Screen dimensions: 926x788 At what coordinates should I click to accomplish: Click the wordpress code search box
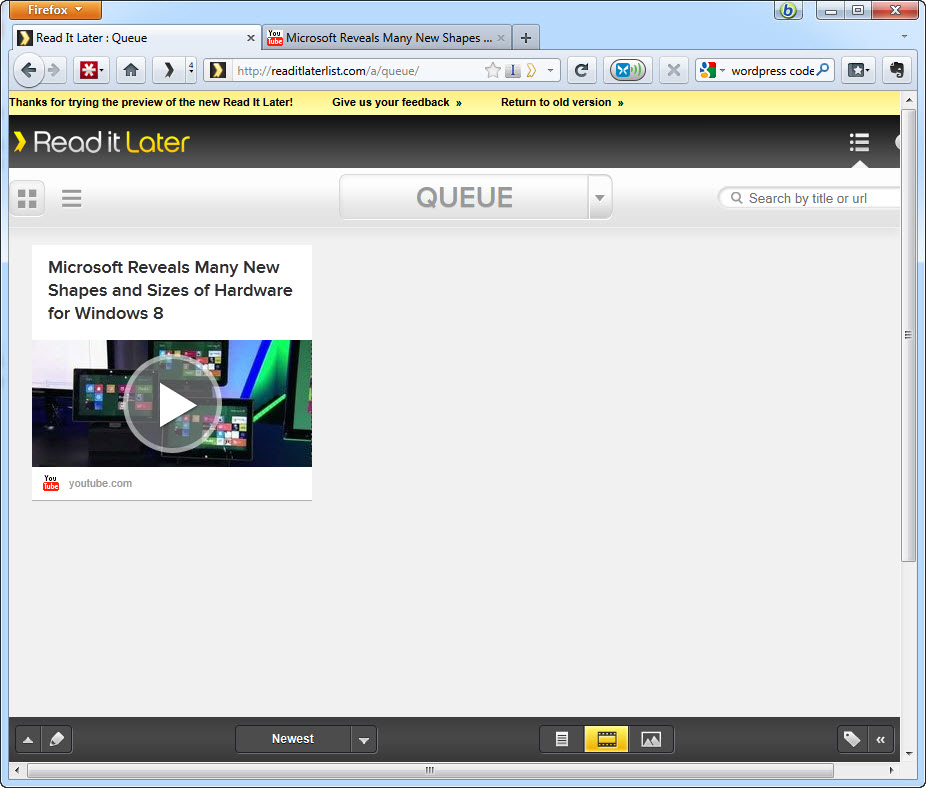772,71
